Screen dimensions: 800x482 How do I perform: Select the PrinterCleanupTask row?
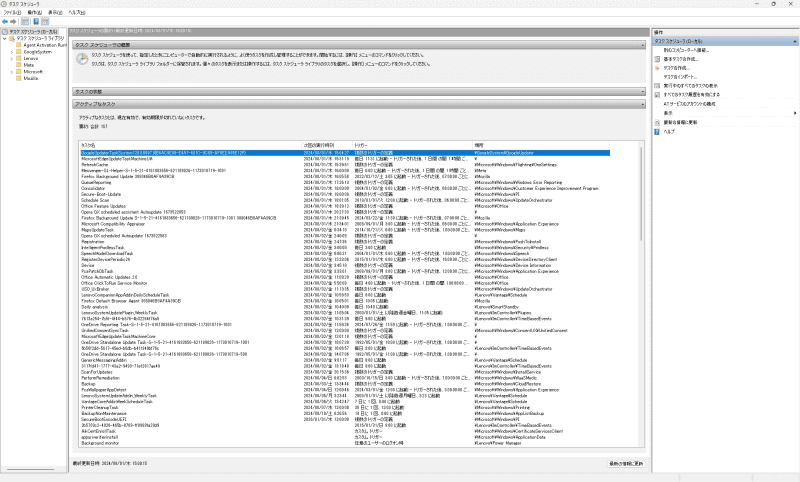pos(345,408)
